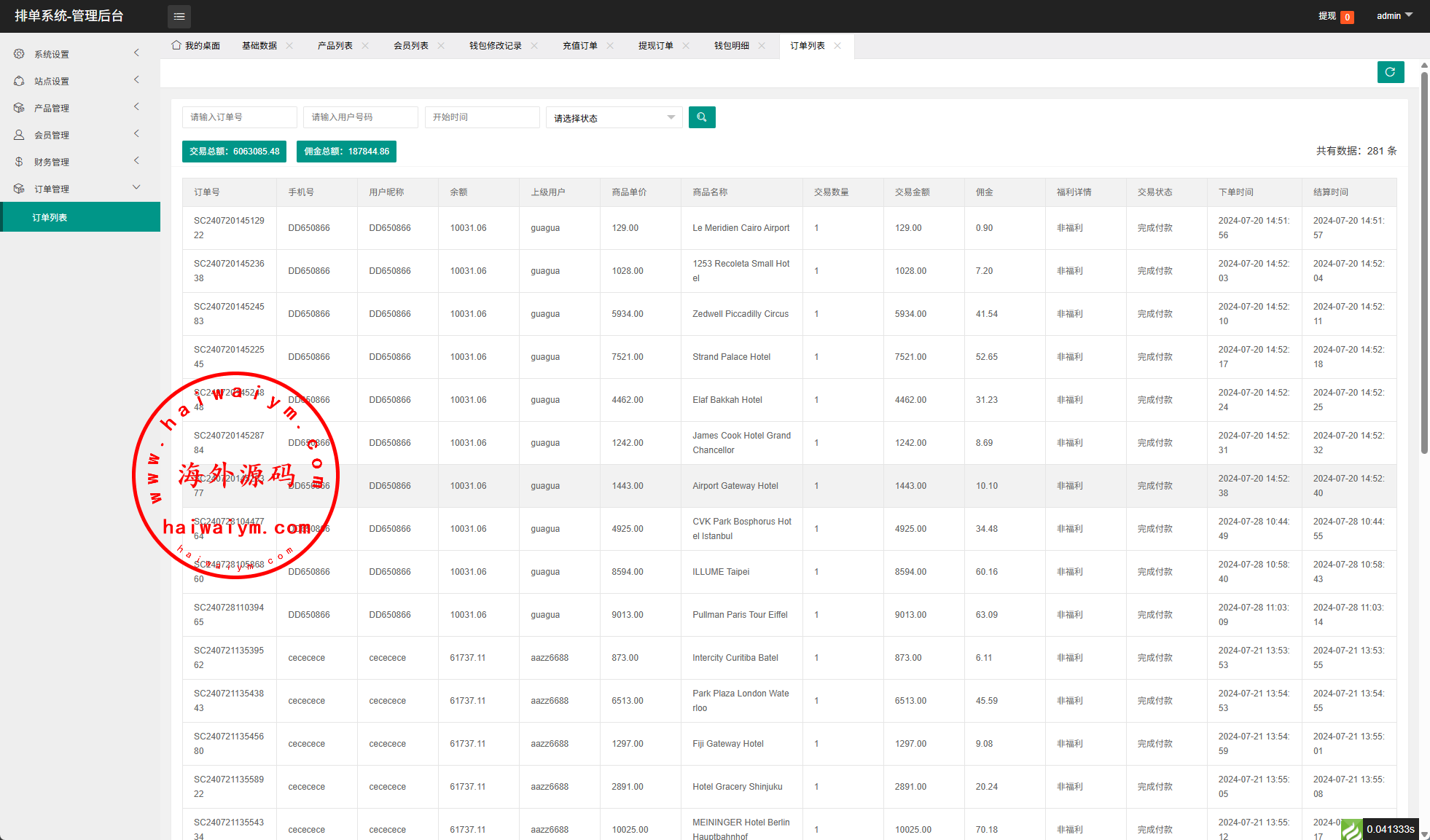Image resolution: width=1430 pixels, height=840 pixels.
Task: Click the member management person icon
Action: 19,135
